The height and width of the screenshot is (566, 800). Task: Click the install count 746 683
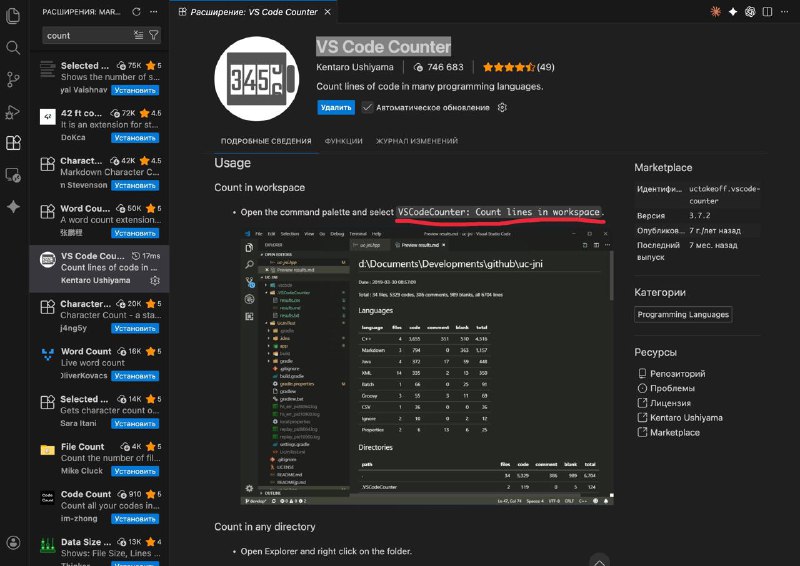(x=438, y=67)
